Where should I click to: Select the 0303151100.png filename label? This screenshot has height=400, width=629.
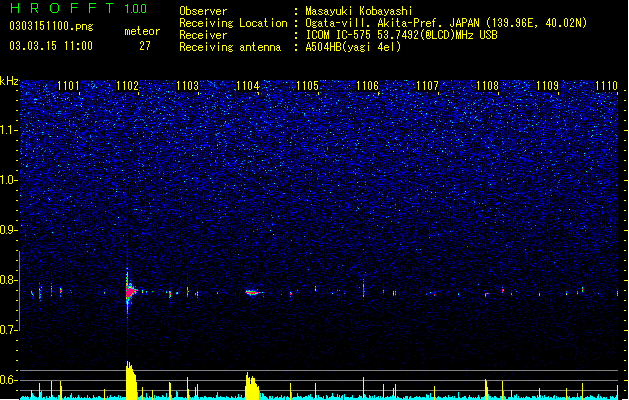pyautogui.click(x=51, y=26)
